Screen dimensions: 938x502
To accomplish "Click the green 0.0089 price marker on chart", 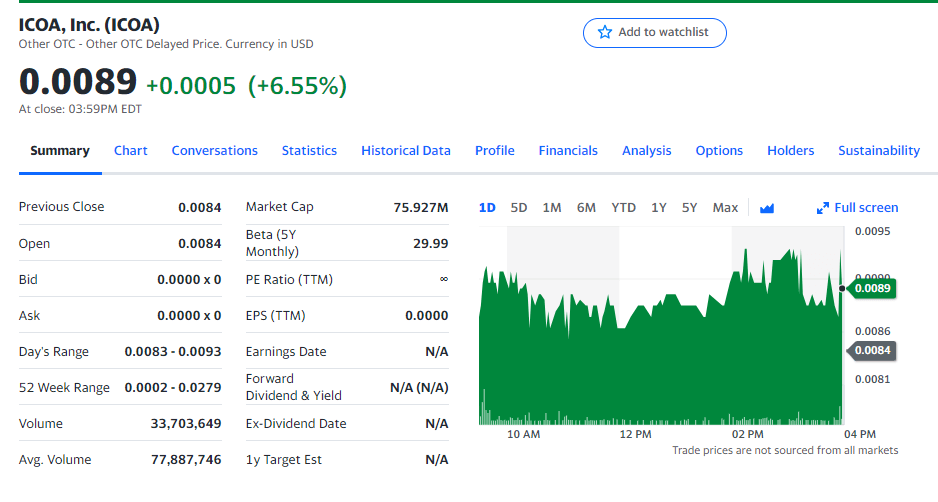I will click(872, 288).
